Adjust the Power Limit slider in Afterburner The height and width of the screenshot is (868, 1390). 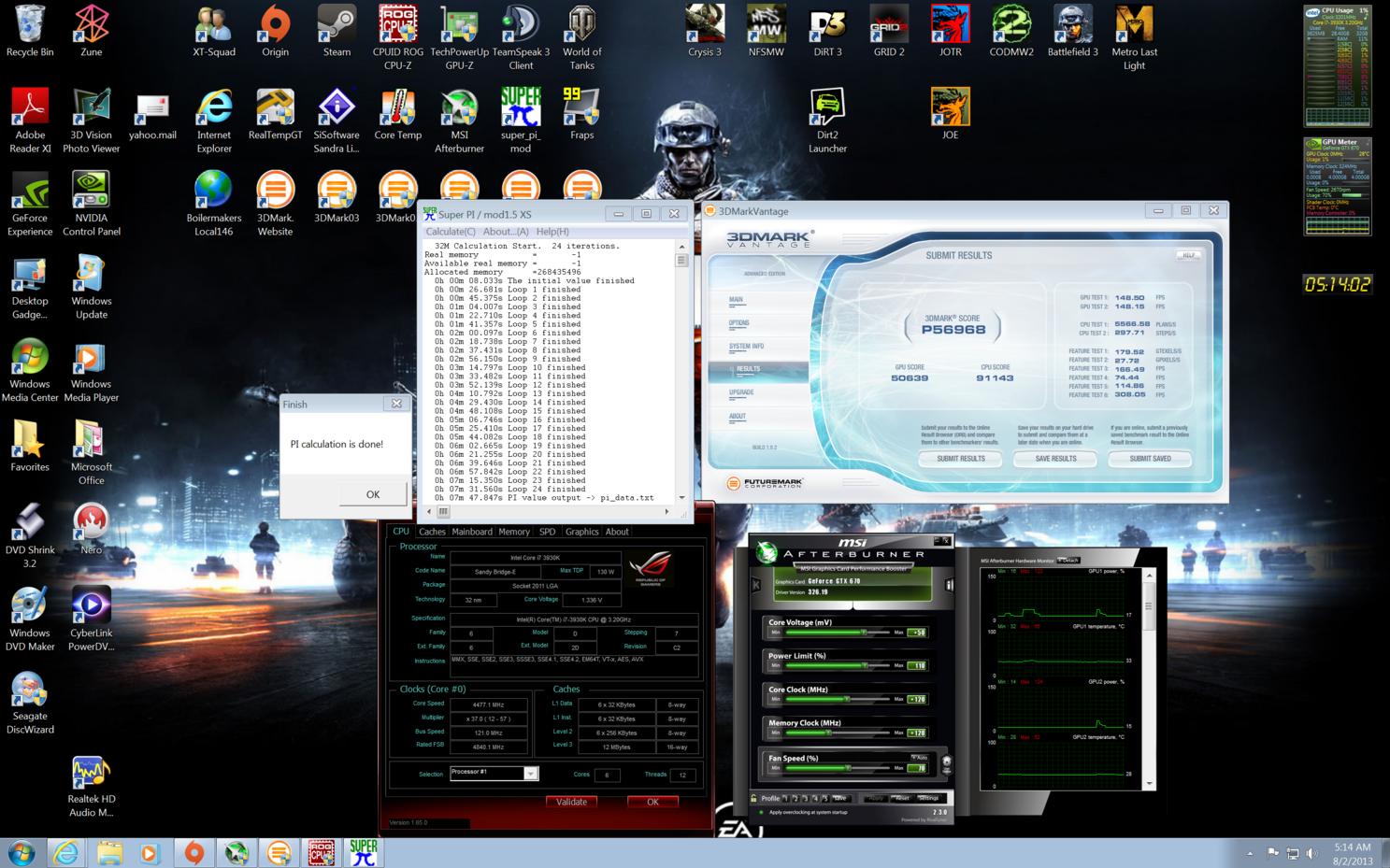pyautogui.click(x=838, y=666)
